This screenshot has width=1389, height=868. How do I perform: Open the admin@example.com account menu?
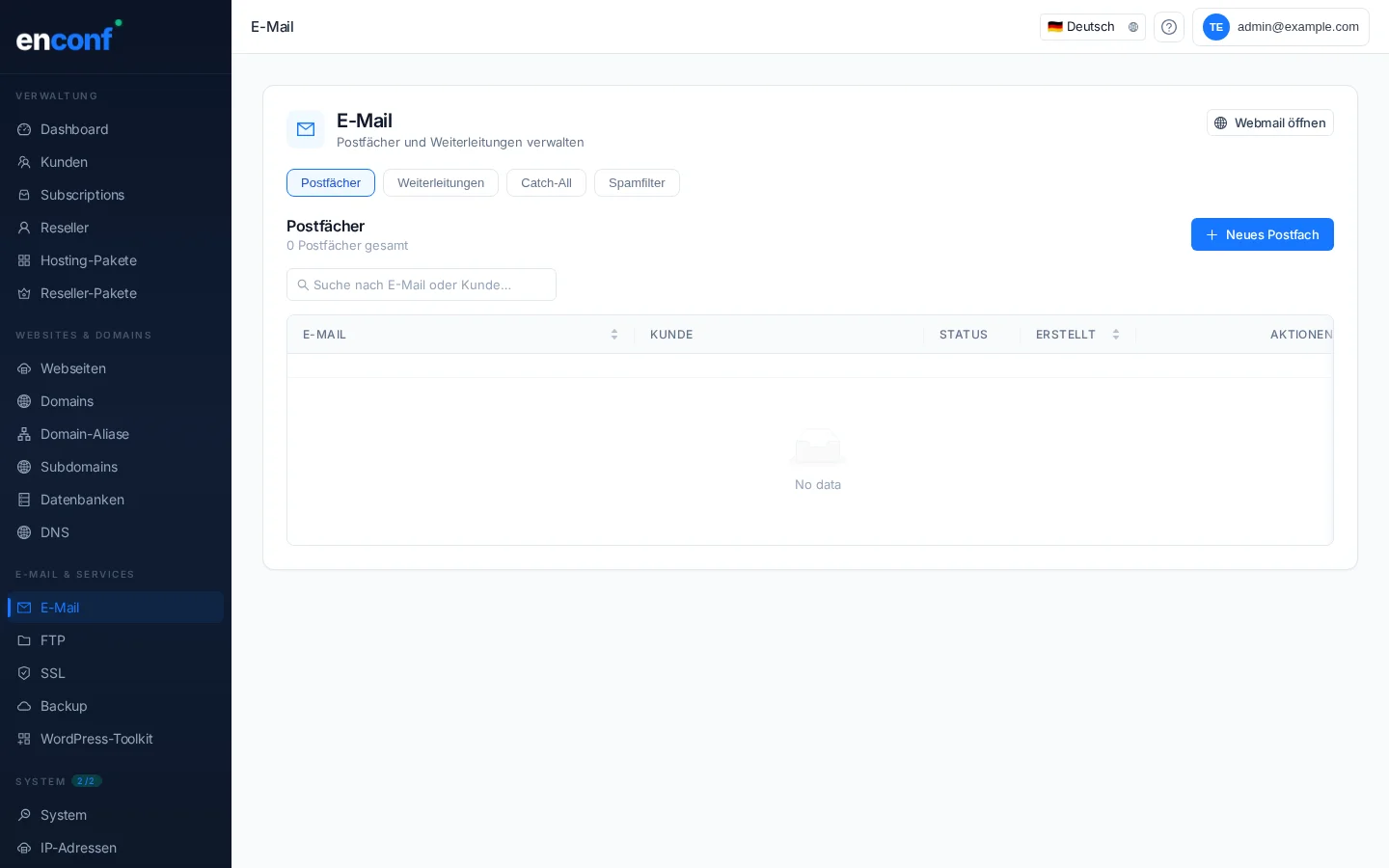1280,27
